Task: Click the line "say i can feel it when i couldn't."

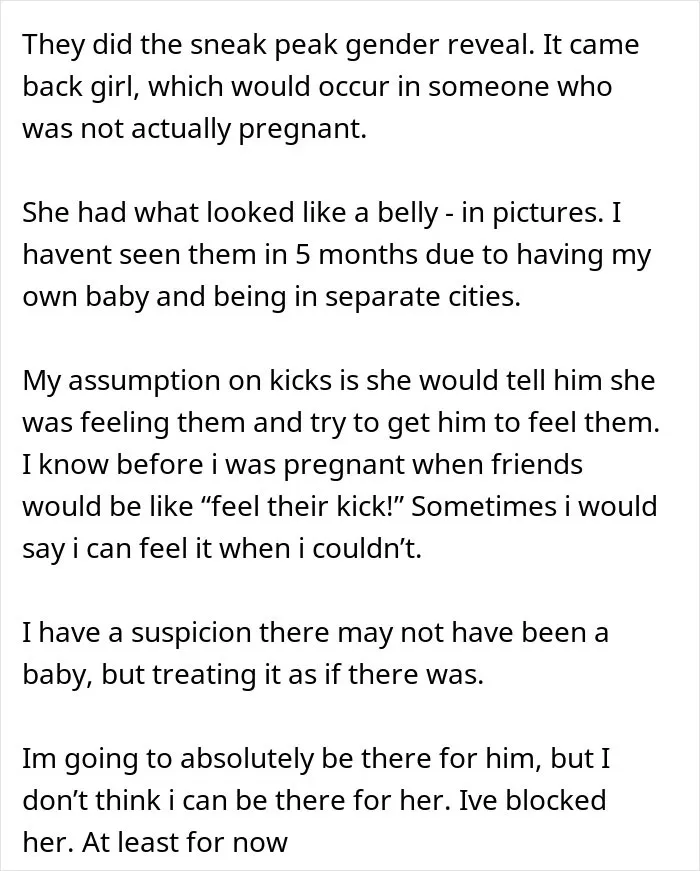Action: 222,548
